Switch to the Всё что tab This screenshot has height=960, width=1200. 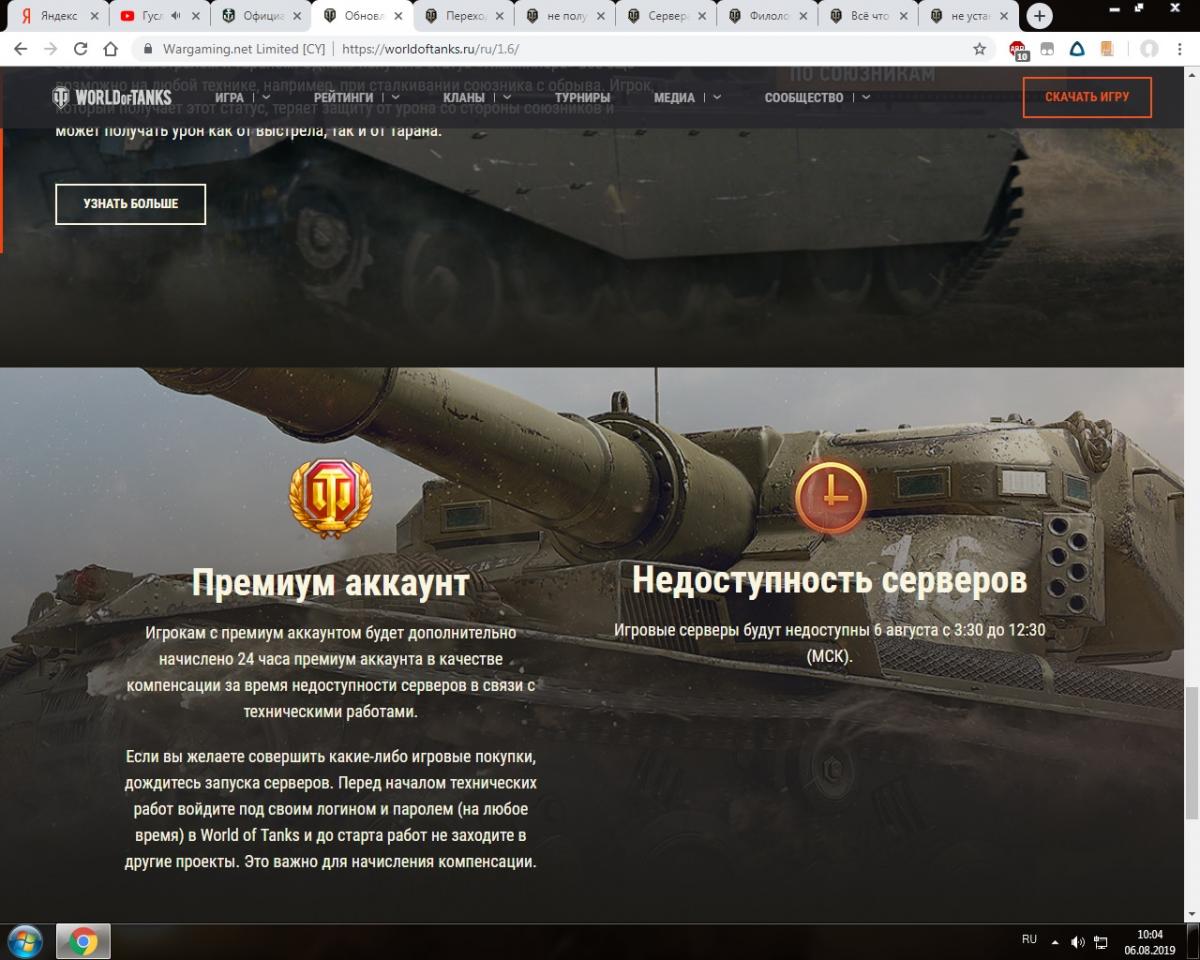870,16
